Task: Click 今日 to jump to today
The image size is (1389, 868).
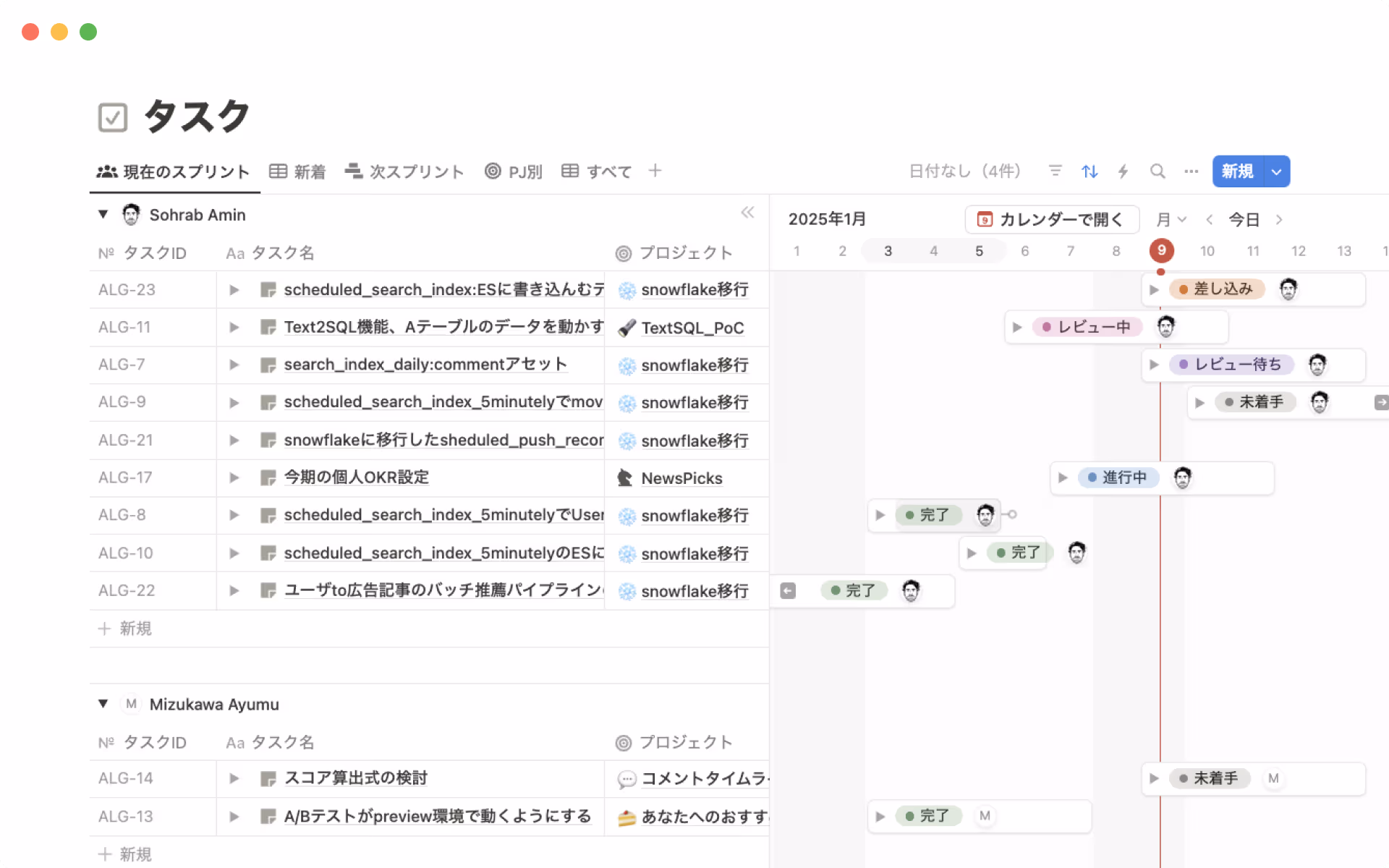Action: click(1245, 219)
